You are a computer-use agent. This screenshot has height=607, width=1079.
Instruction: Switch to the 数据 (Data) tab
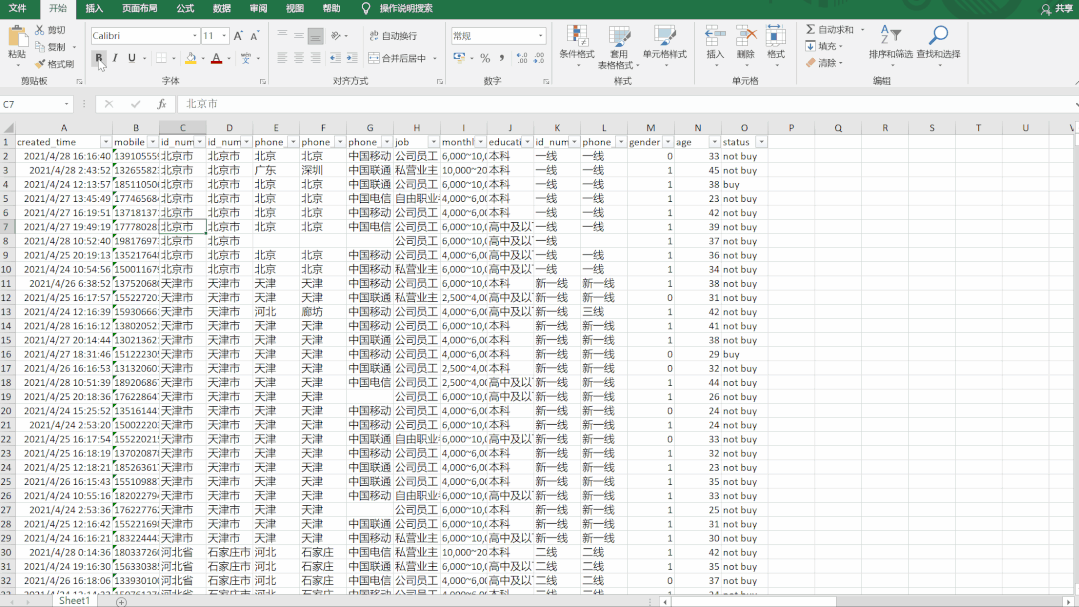pos(222,8)
